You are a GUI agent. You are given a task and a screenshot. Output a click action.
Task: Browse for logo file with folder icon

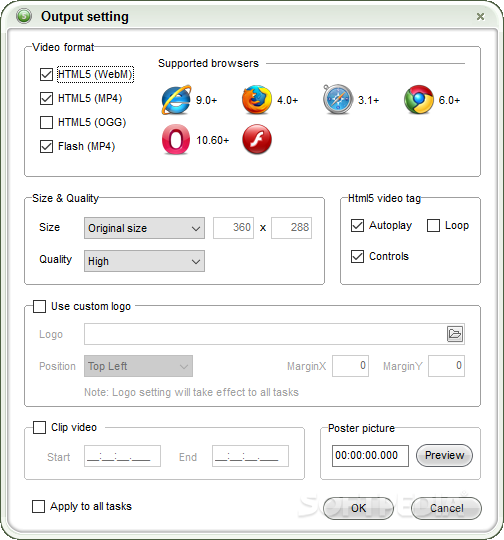[x=455, y=334]
